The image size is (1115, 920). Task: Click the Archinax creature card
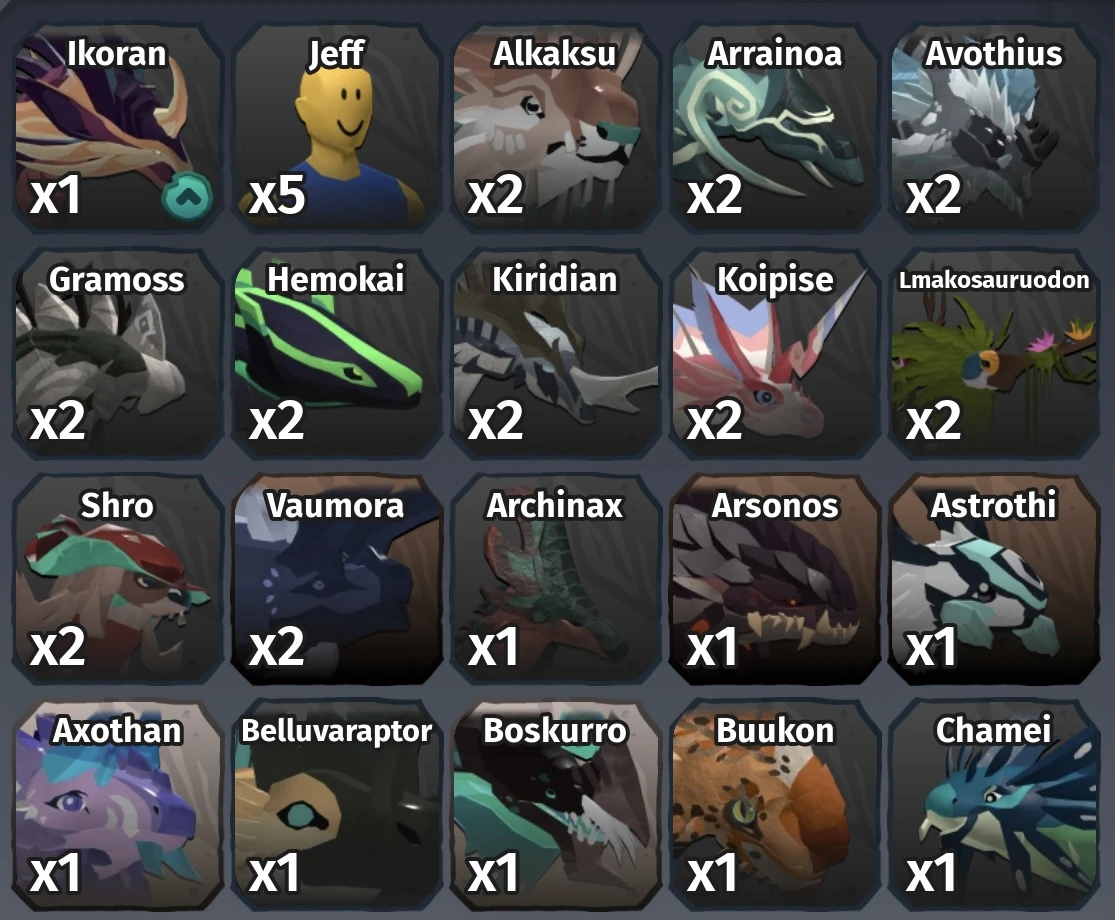click(555, 579)
